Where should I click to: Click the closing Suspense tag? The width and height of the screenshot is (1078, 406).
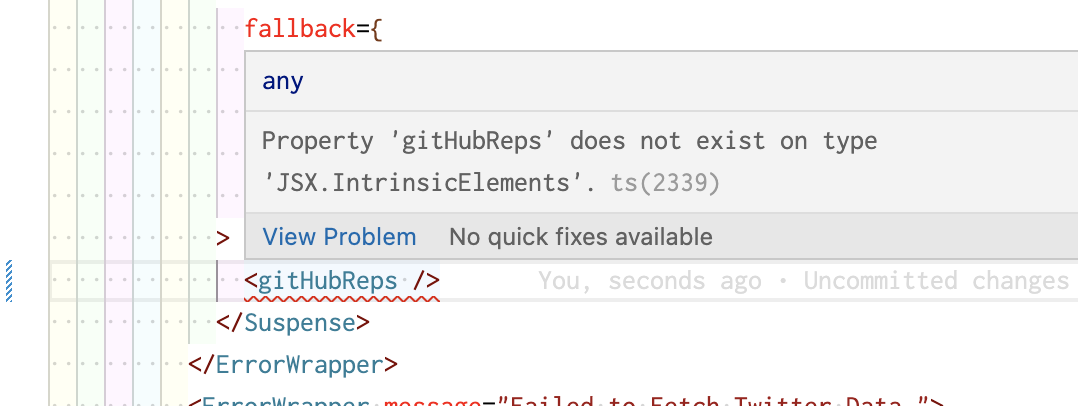coord(294,323)
